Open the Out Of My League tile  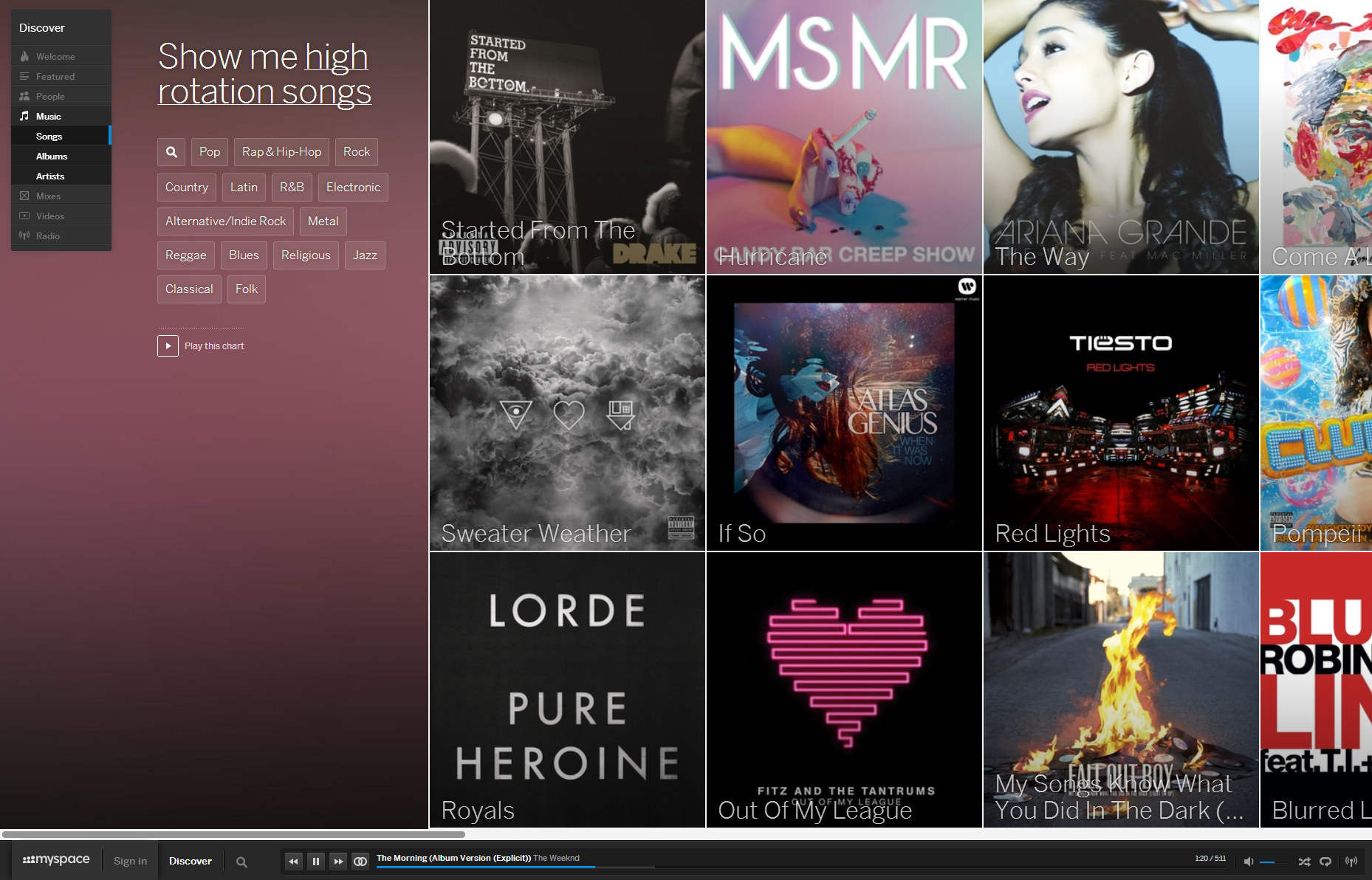point(844,690)
